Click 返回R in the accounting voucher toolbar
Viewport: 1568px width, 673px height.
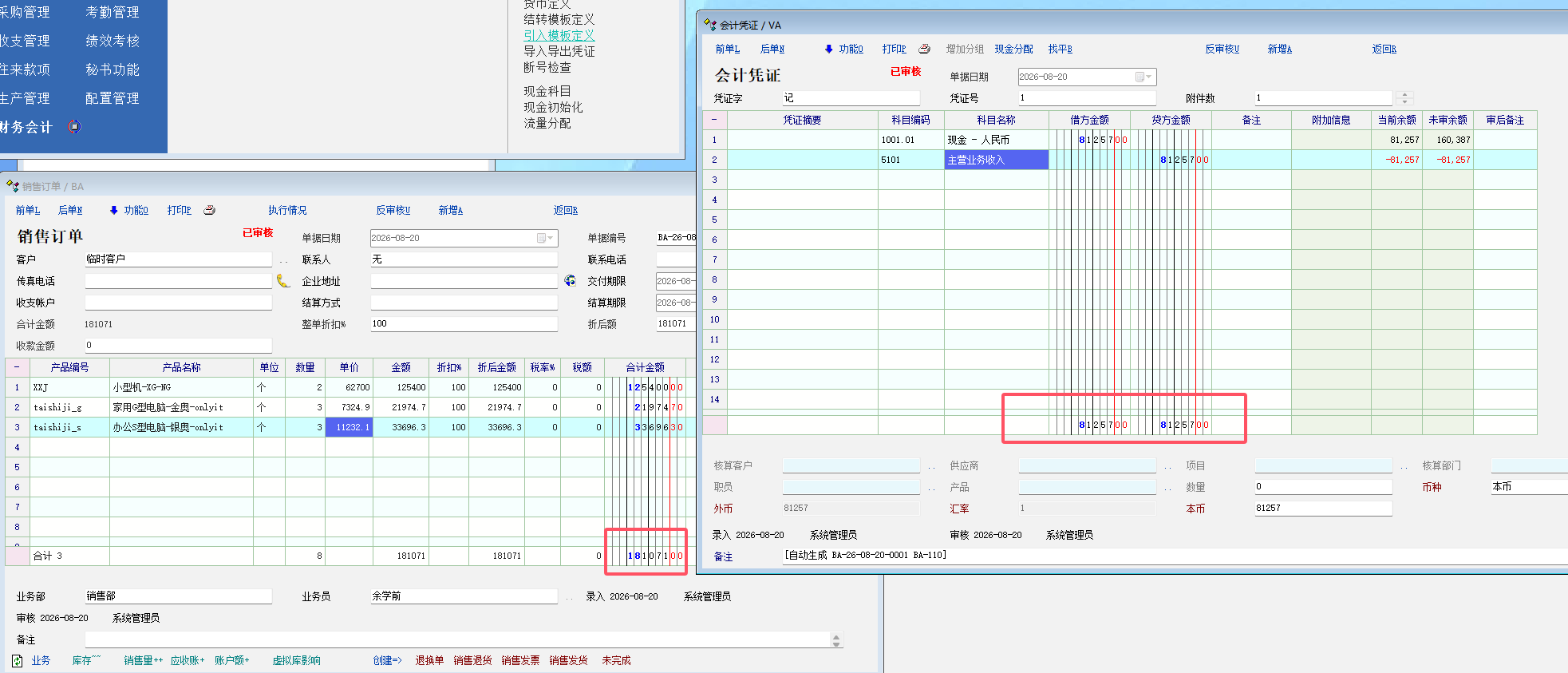click(1384, 49)
